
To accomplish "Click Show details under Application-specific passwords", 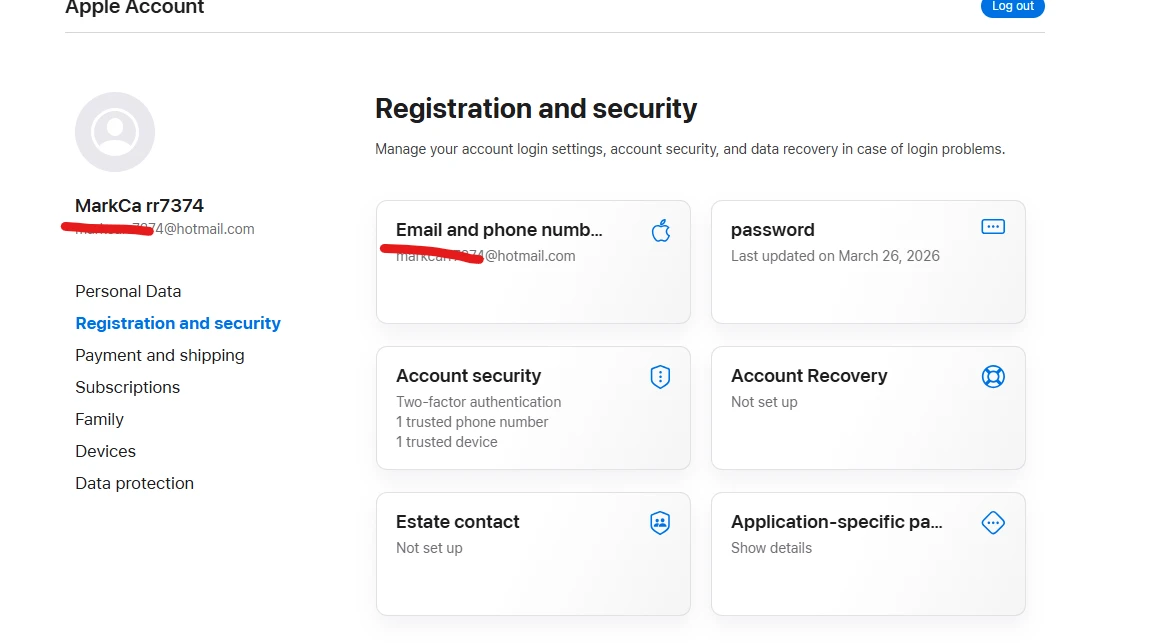I will (x=771, y=548).
